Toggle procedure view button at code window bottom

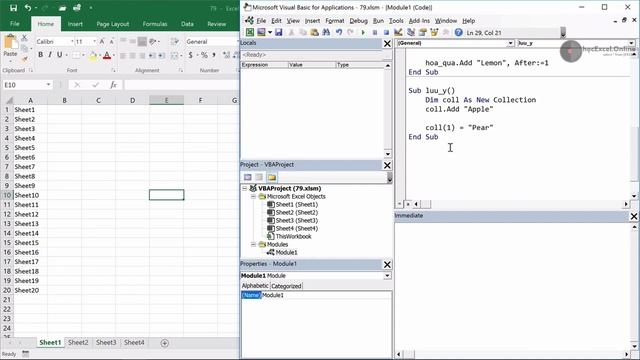point(400,204)
